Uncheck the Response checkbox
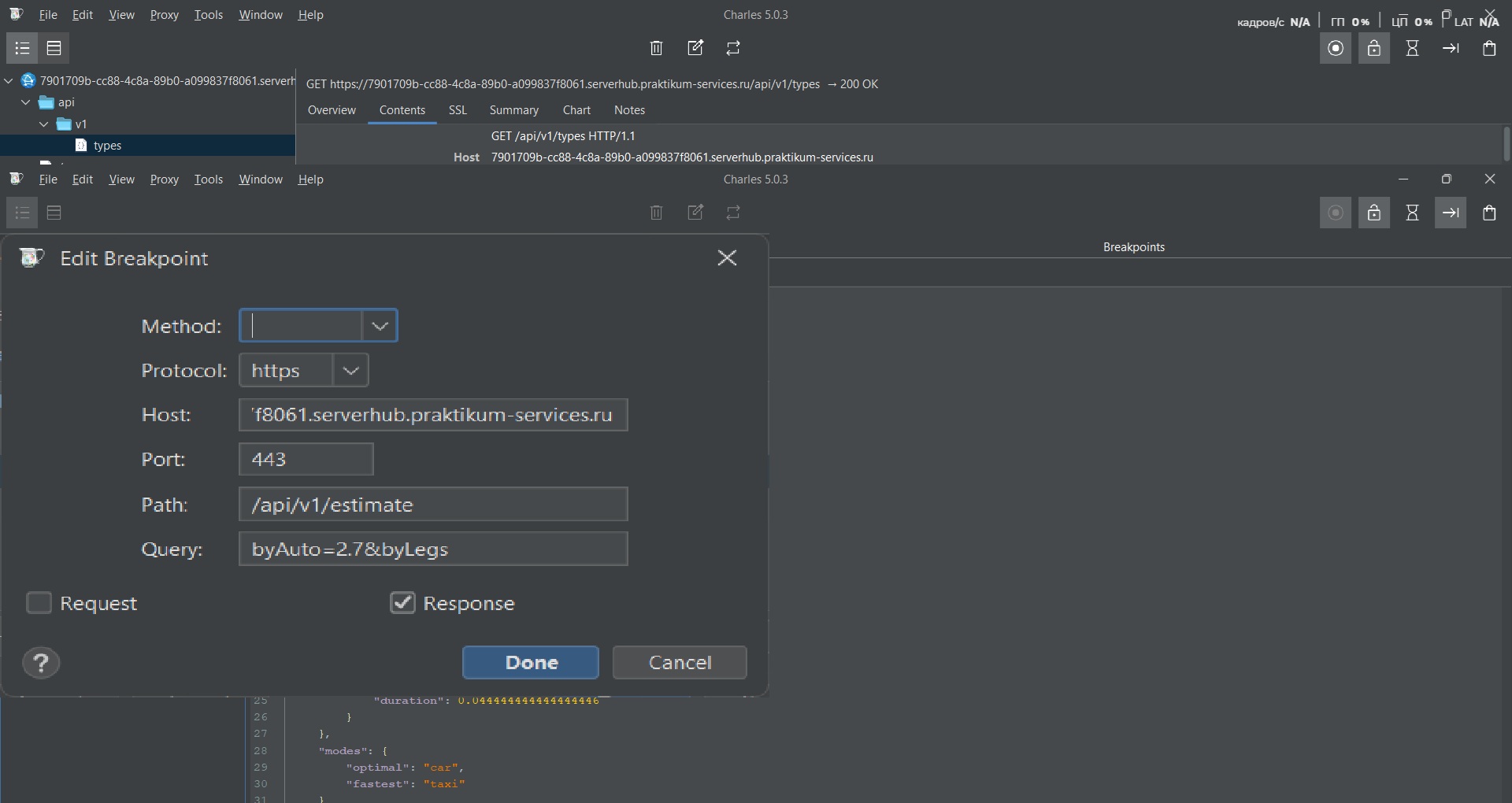The image size is (1512, 803). tap(402, 603)
